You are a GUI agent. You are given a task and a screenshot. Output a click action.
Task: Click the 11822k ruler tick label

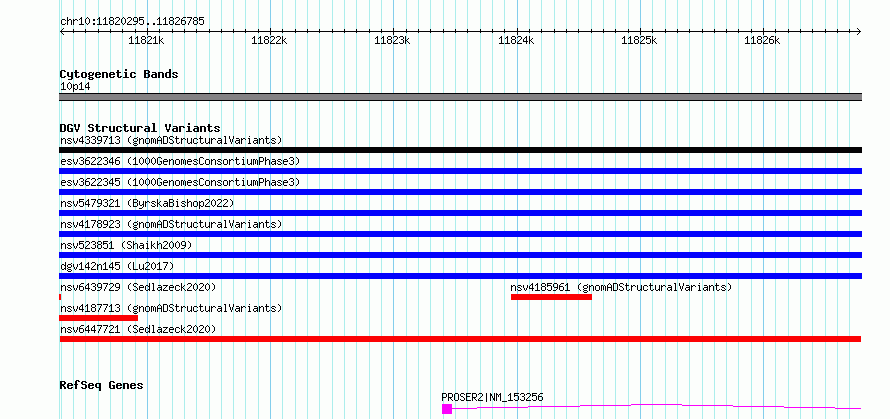pyautogui.click(x=270, y=40)
